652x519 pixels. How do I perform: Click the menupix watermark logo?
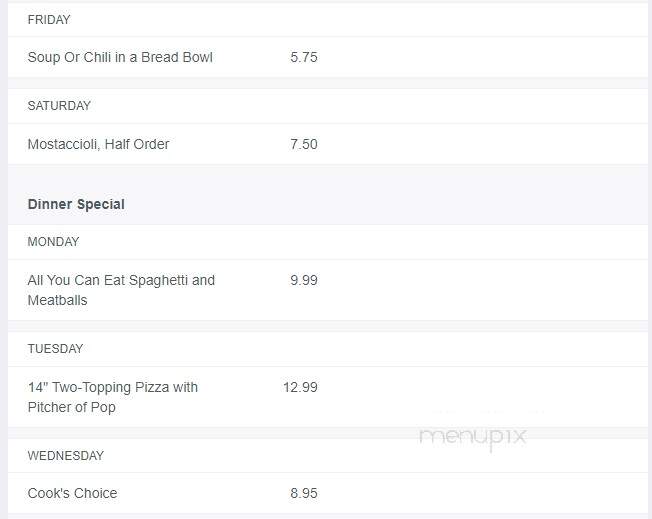pos(473,438)
